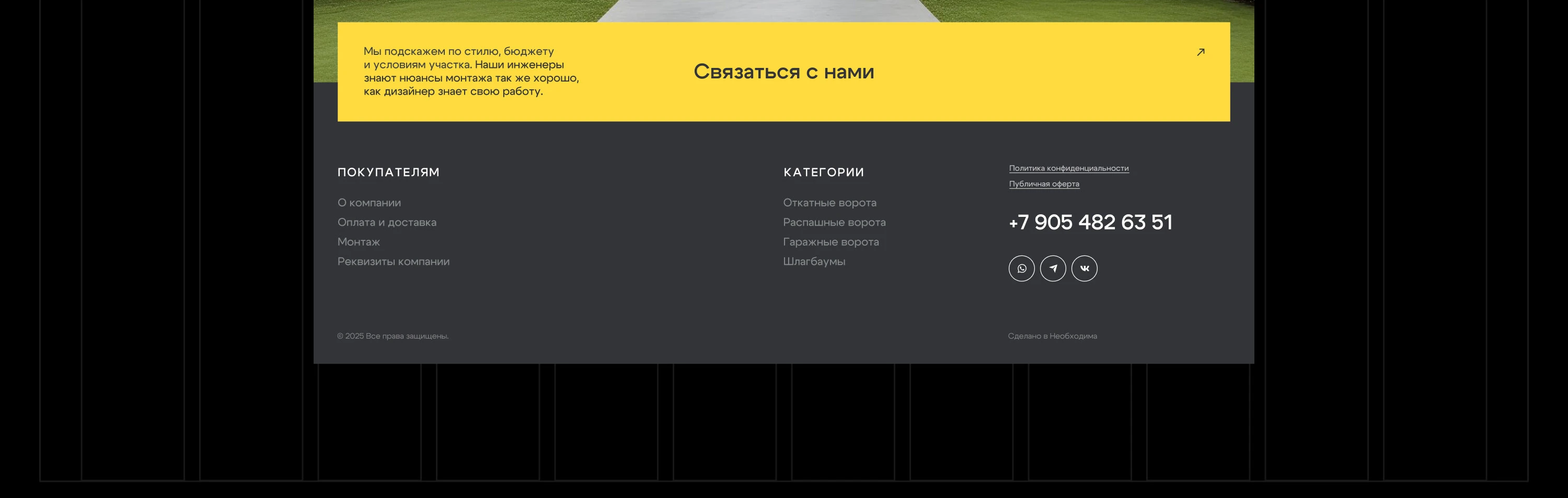Open the Гаражные ворота category

coord(831,242)
